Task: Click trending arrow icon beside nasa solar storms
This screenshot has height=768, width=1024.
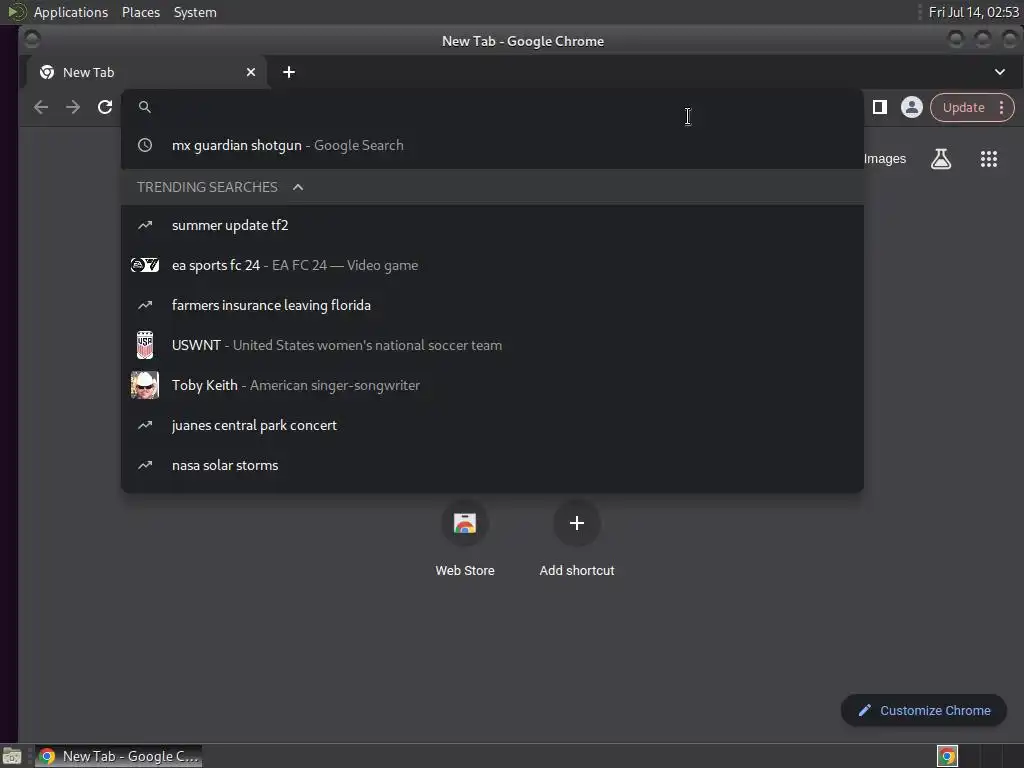Action: [145, 465]
